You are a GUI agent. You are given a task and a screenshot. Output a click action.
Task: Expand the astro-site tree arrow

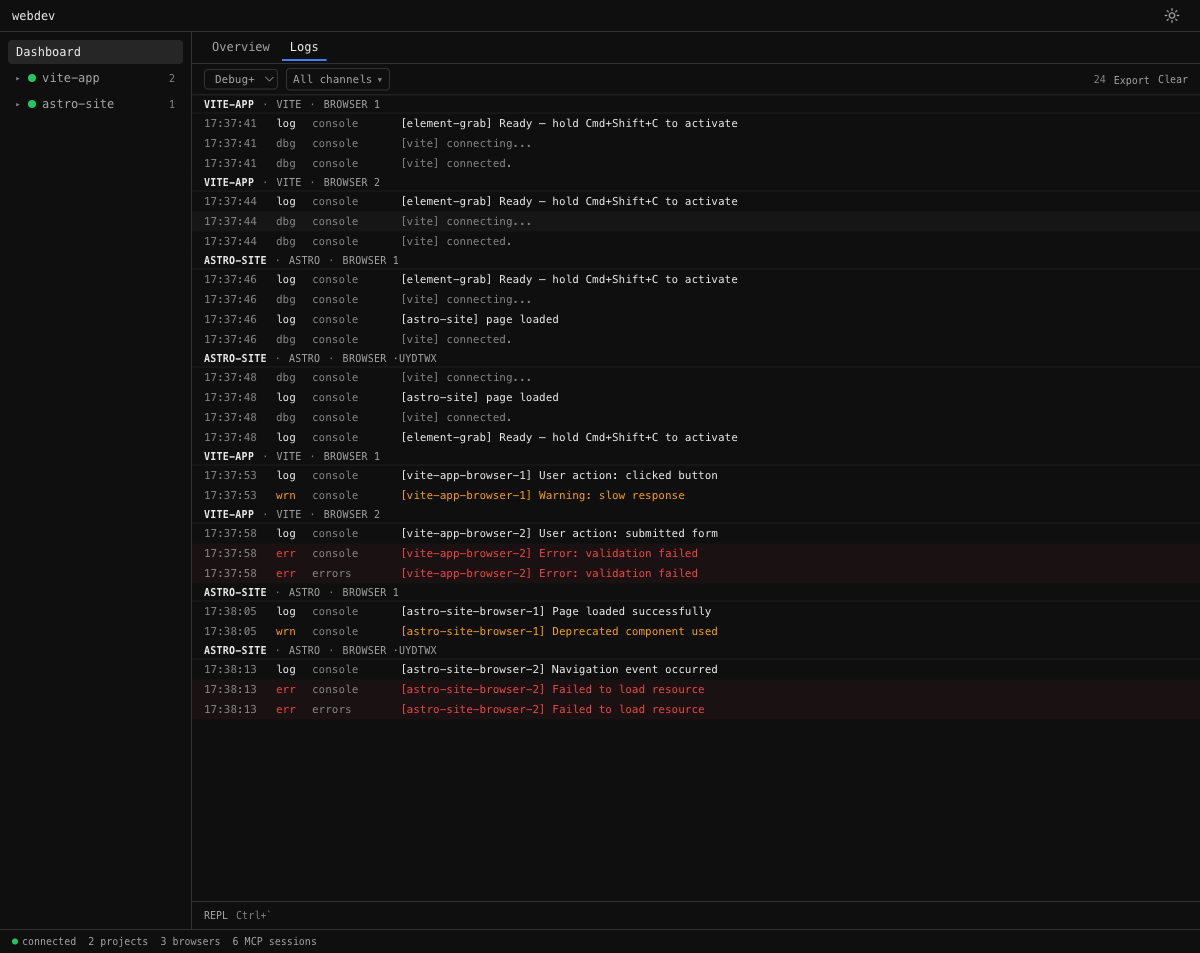tap(17, 104)
